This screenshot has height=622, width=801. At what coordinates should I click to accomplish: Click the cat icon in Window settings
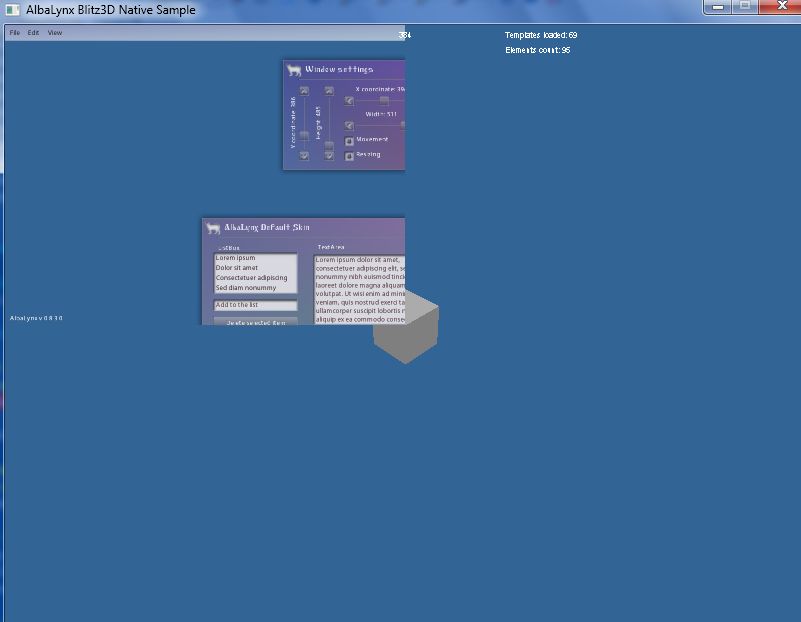[294, 70]
